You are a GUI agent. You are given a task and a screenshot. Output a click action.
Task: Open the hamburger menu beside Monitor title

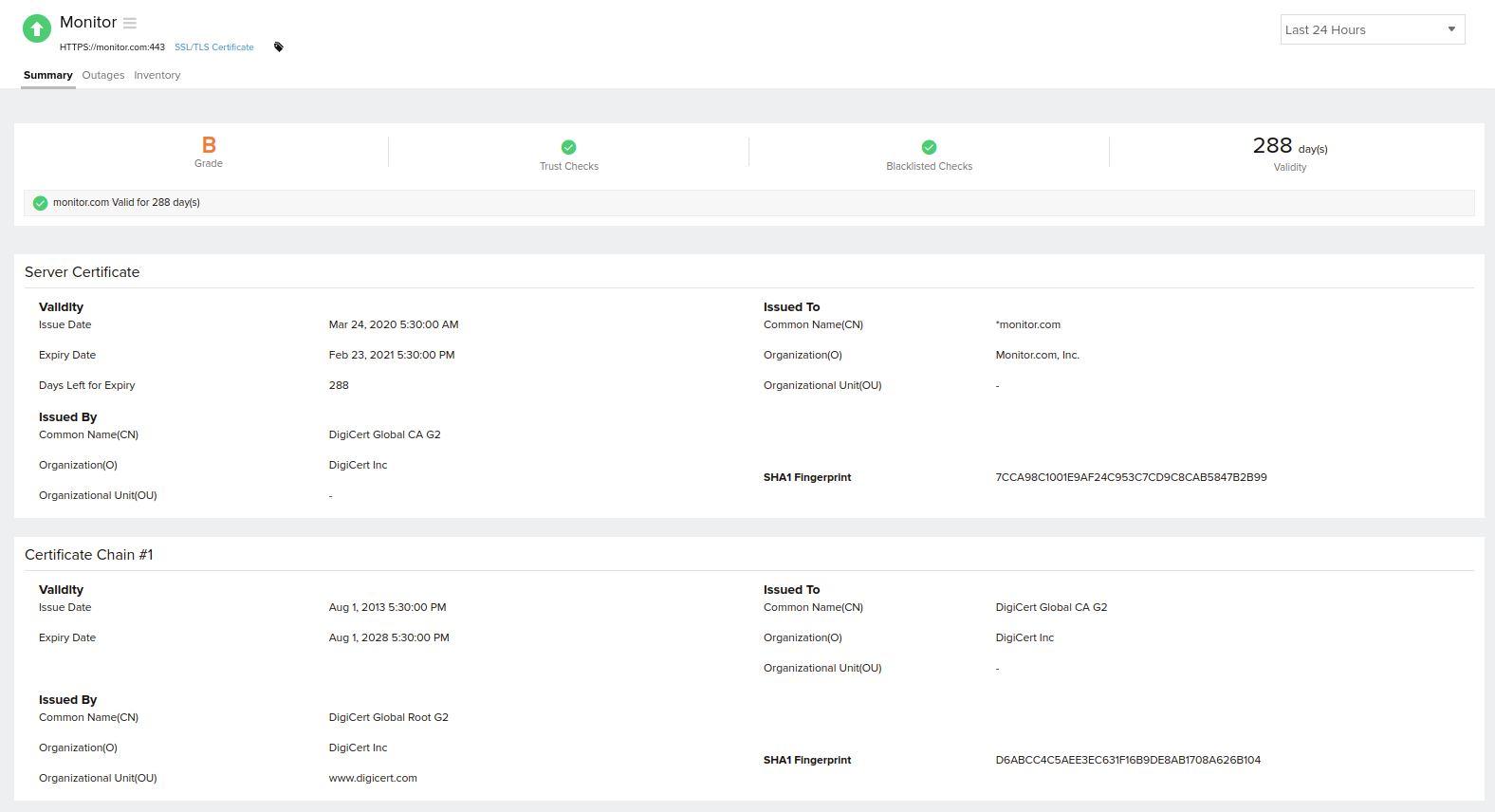click(x=130, y=23)
